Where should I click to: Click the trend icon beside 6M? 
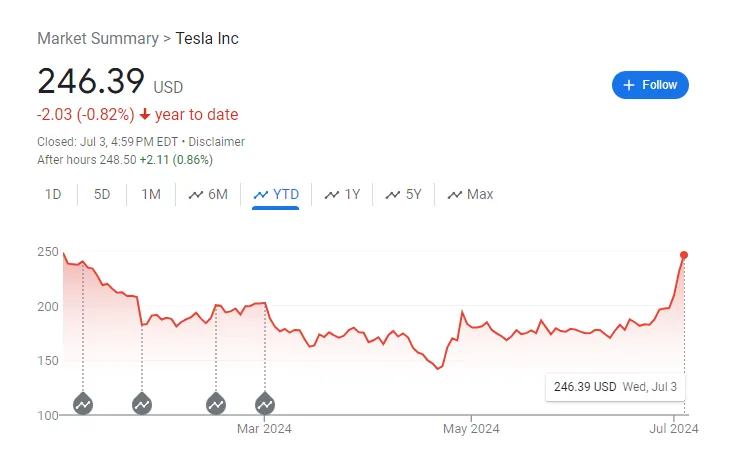pyautogui.click(x=196, y=195)
